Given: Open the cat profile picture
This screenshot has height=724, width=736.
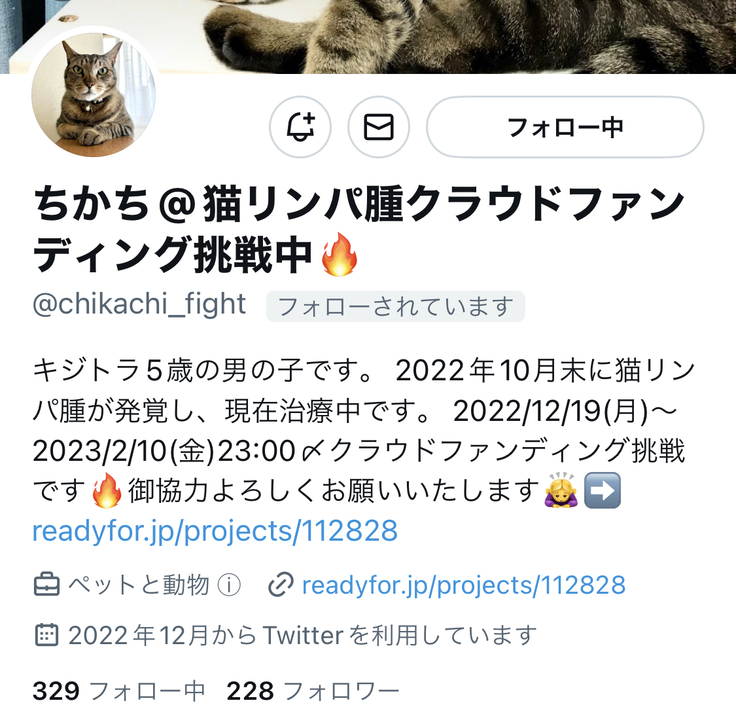Looking at the screenshot, I should (x=93, y=94).
